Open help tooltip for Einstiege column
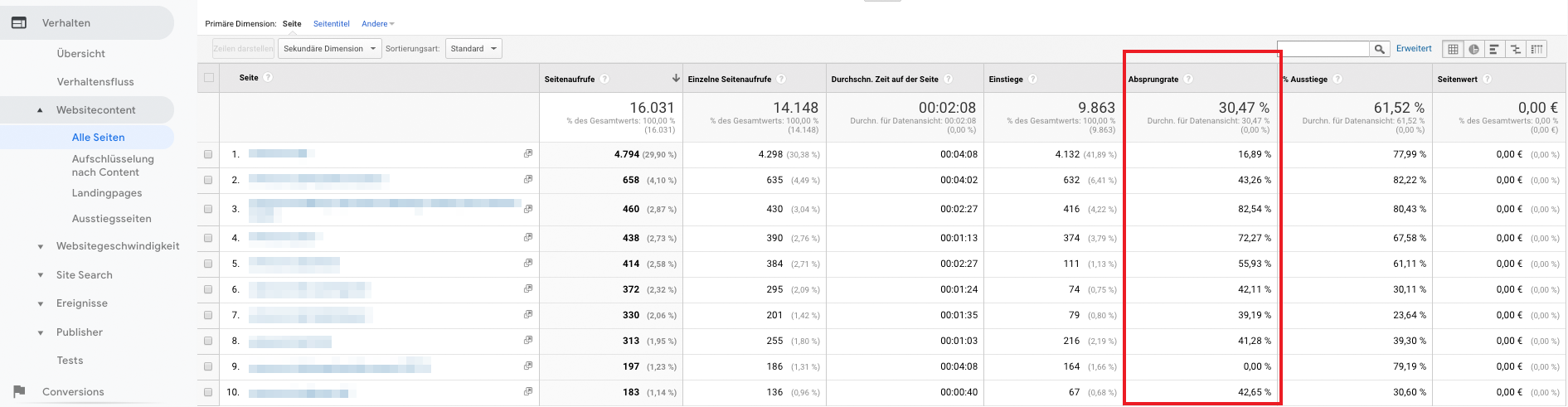1568x407 pixels. click(1033, 79)
